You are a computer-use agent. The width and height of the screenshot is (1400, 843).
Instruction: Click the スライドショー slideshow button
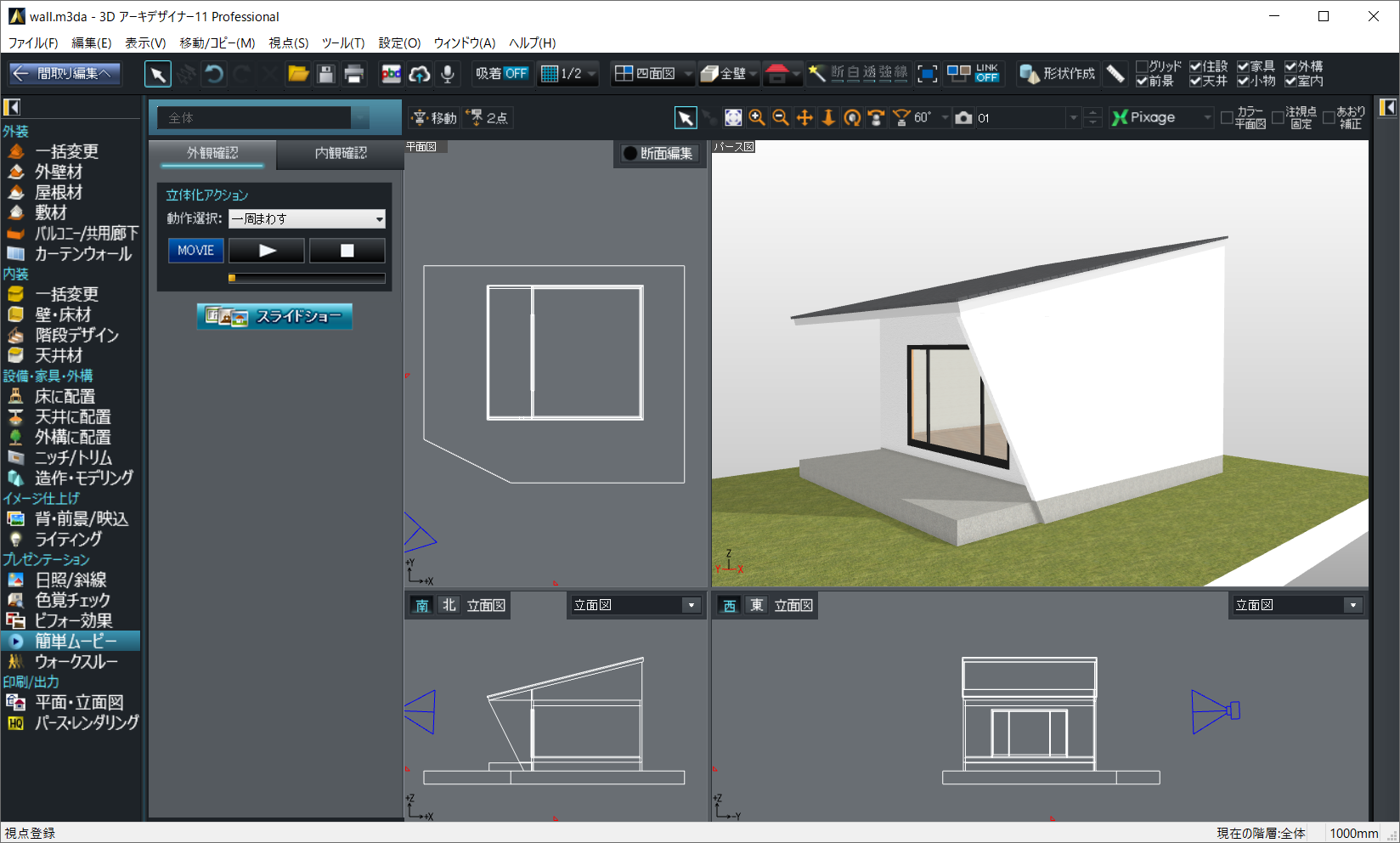(x=274, y=316)
